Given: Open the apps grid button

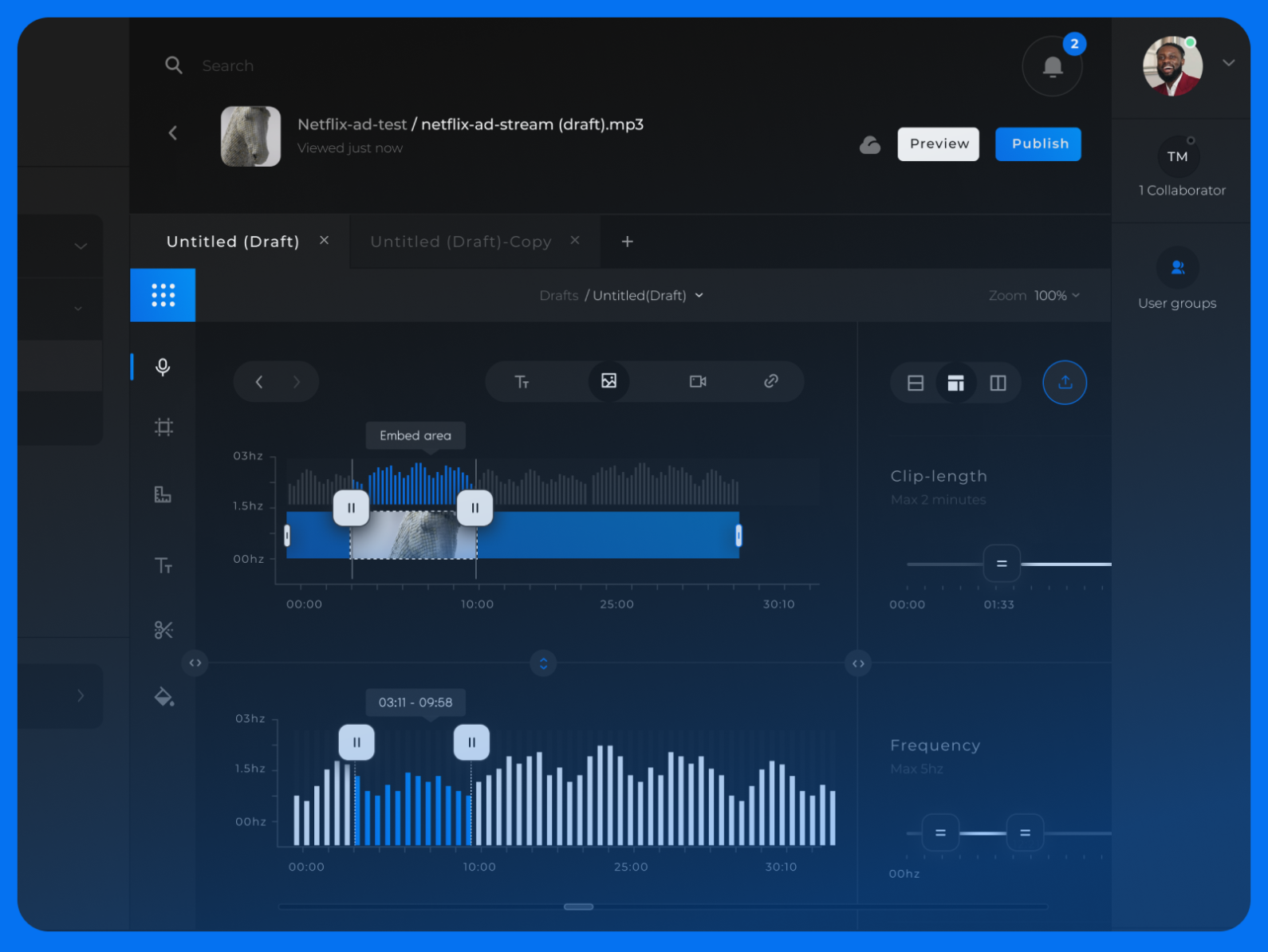Looking at the screenshot, I should [163, 295].
